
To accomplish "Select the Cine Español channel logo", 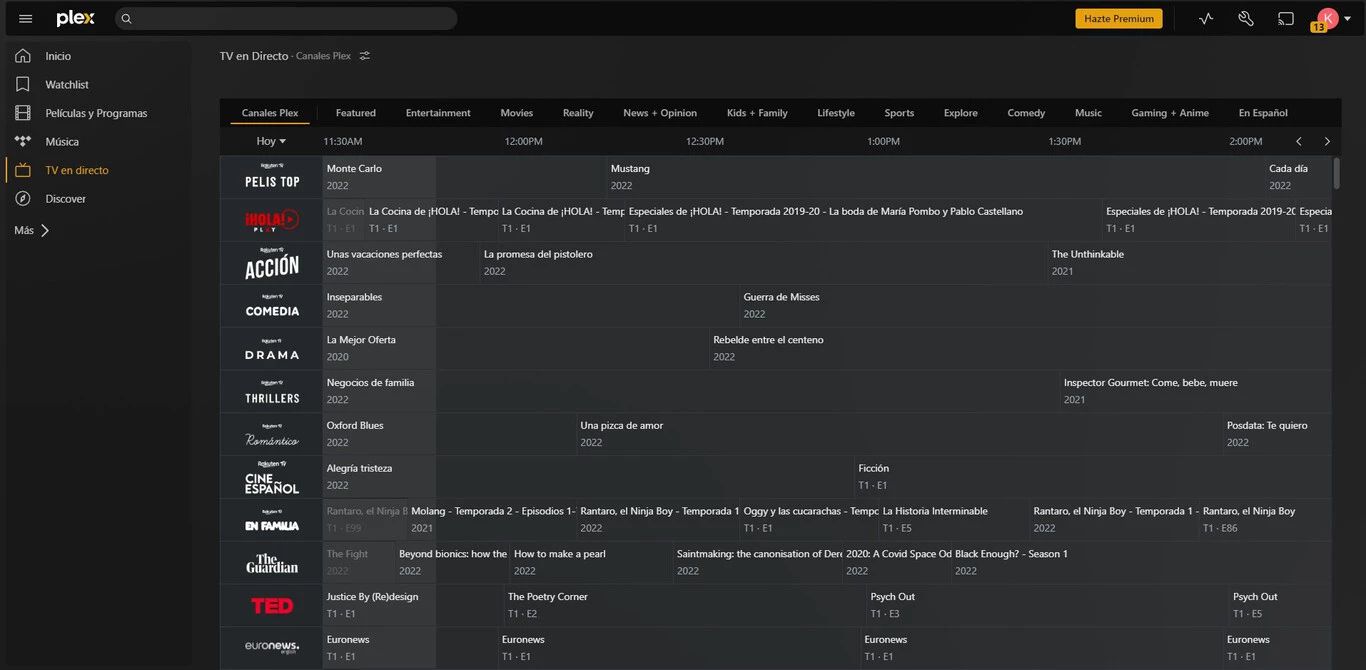I will 272,477.
